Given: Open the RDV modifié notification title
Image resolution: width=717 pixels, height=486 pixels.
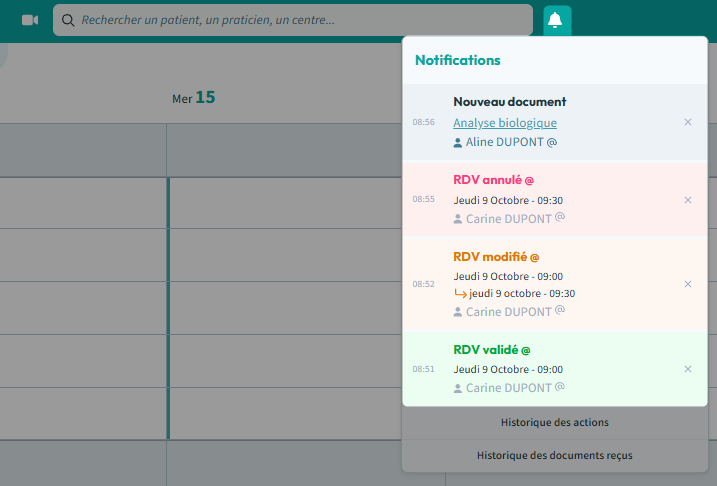Looking at the screenshot, I should 489,257.
